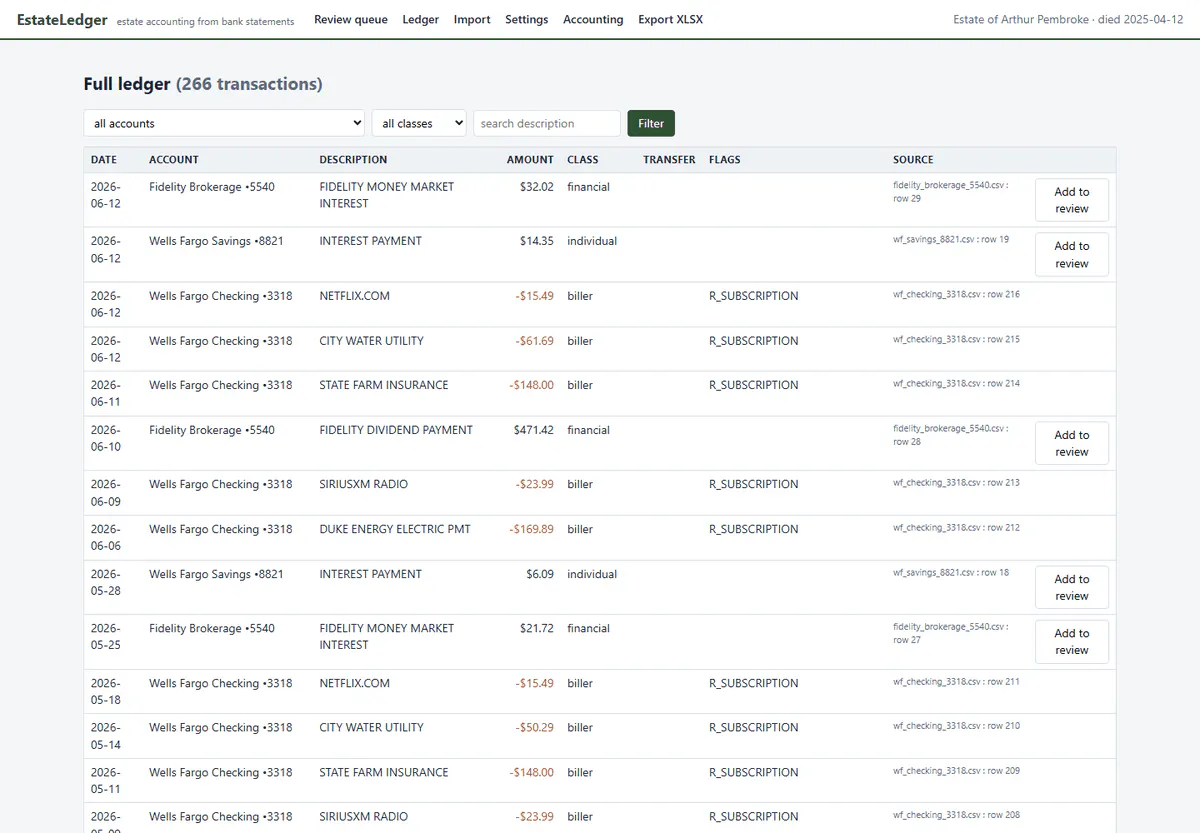Expand the all accounts dropdown

pos(225,123)
